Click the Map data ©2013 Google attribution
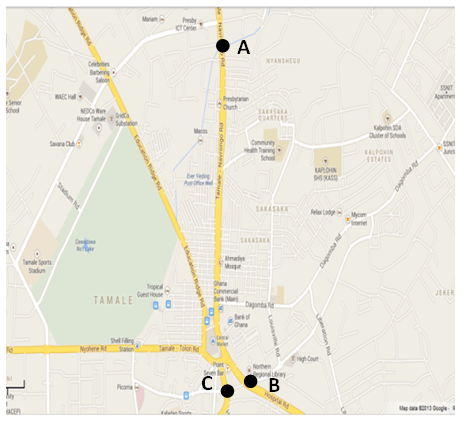The height and width of the screenshot is (423, 465). (423, 408)
